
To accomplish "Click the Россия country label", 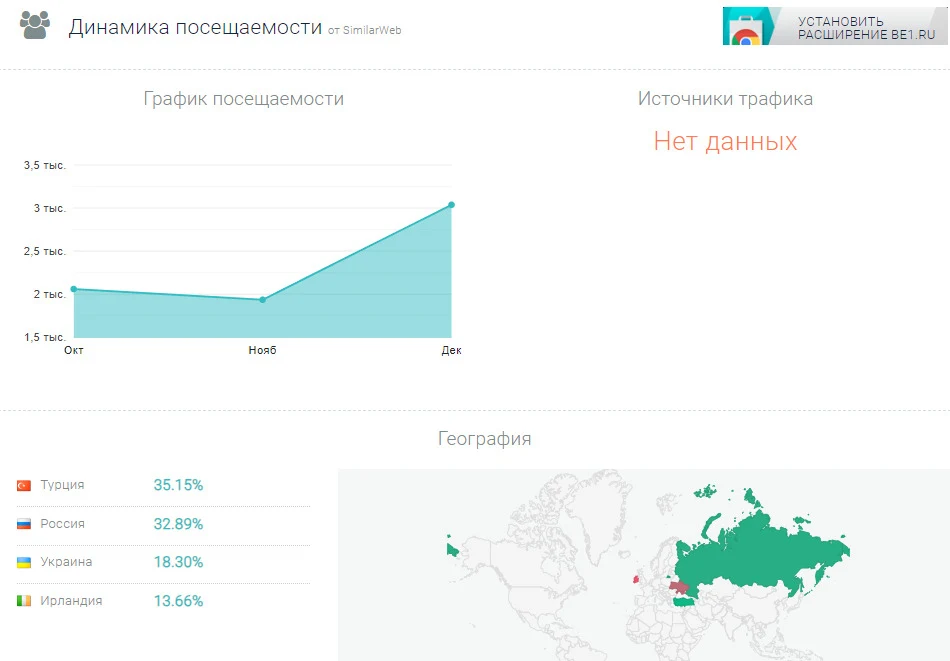I will [x=62, y=524].
